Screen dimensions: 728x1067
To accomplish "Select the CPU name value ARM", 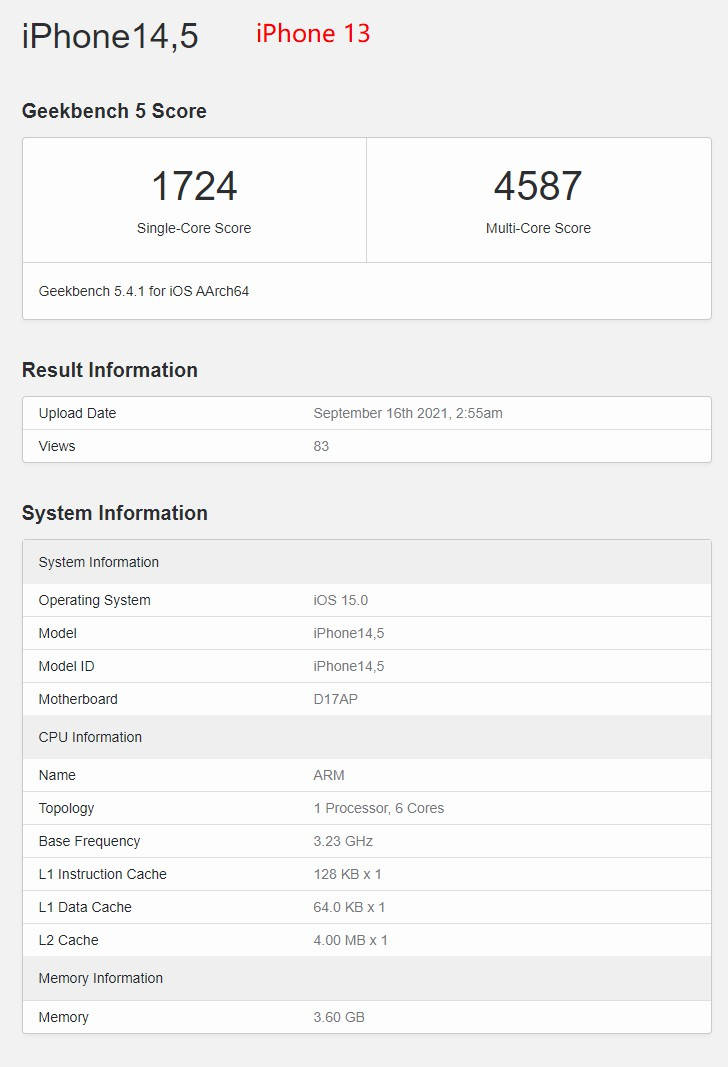I will (329, 775).
